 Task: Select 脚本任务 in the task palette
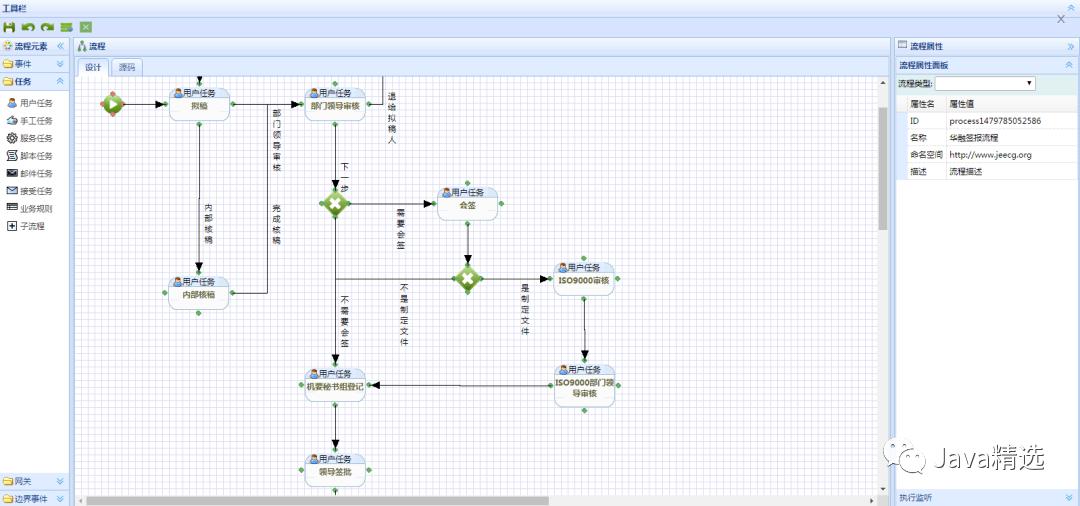(x=30, y=156)
